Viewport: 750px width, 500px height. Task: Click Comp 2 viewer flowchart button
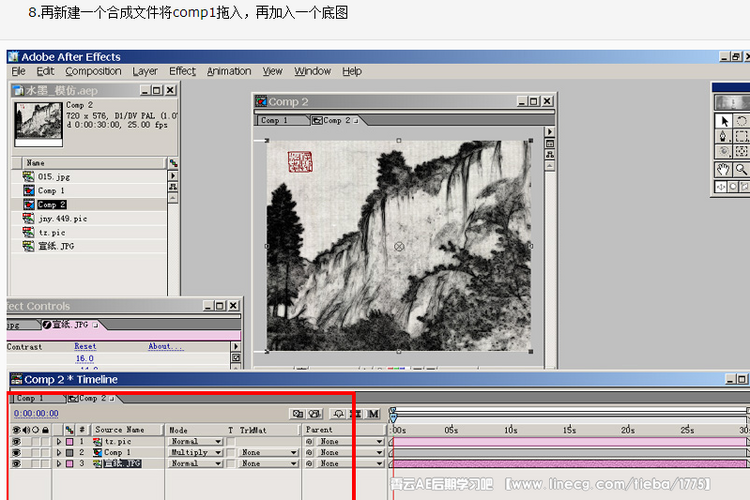click(x=550, y=154)
